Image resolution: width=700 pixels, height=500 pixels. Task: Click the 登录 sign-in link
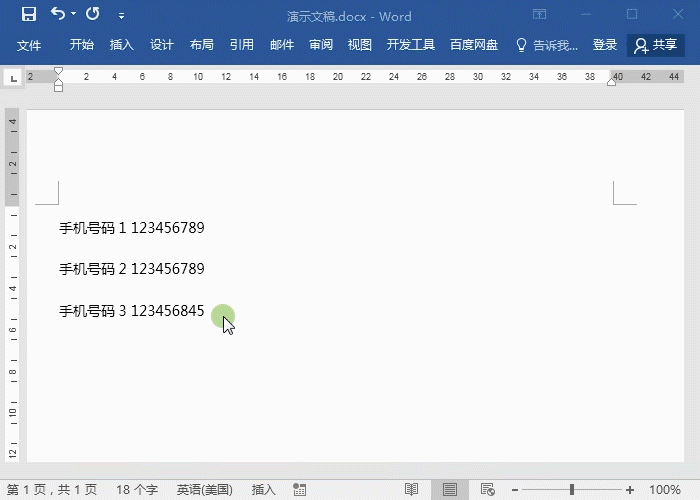tap(605, 45)
